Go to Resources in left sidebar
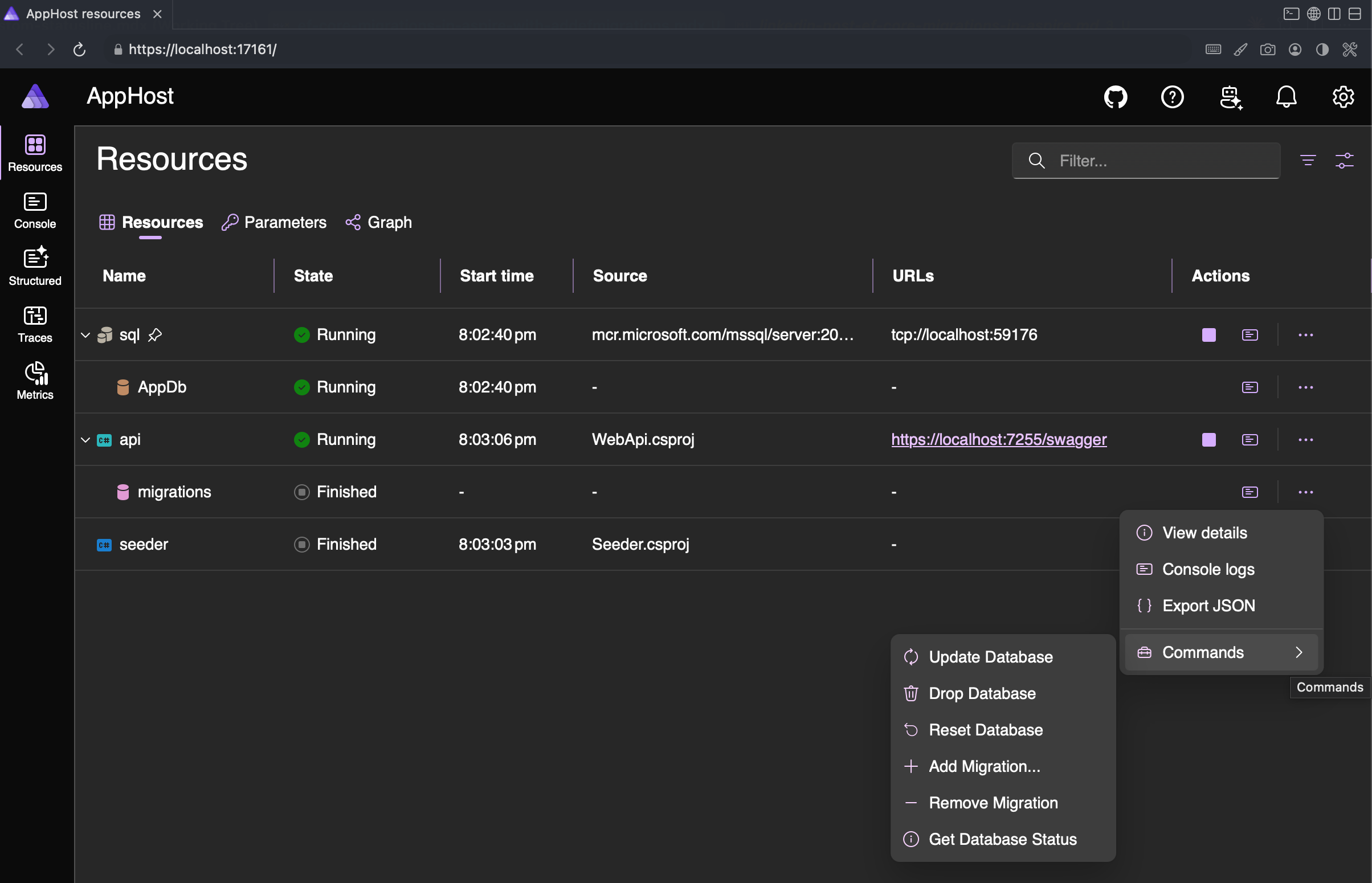Screen dimensions: 1372x883 coord(35,153)
